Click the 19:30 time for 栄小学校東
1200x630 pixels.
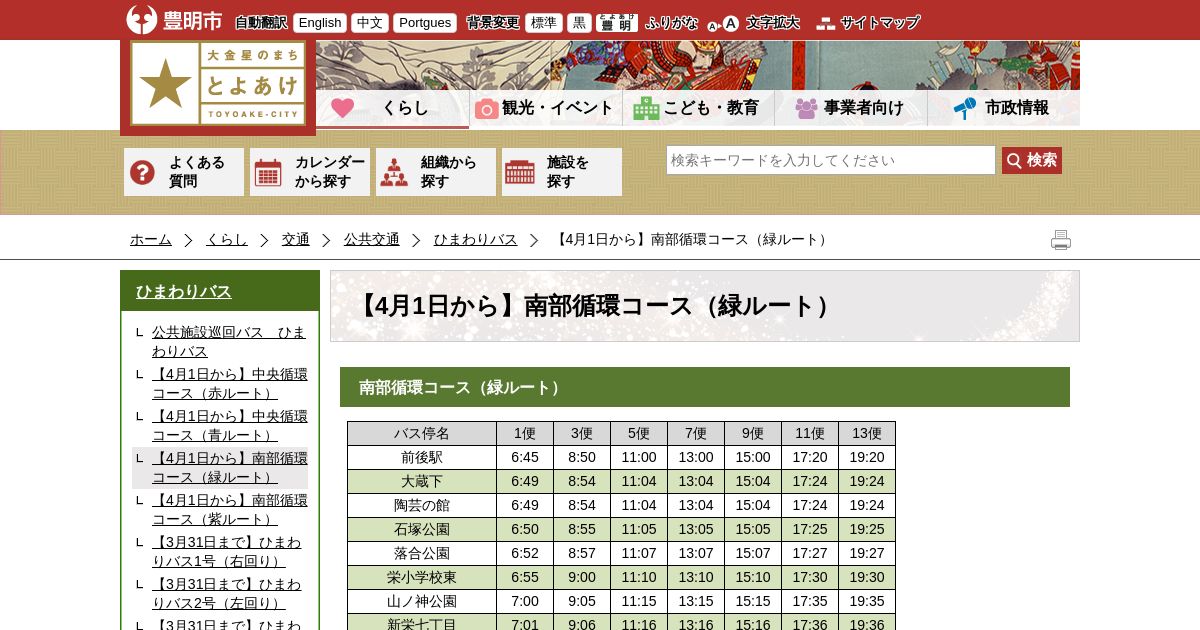(x=867, y=577)
